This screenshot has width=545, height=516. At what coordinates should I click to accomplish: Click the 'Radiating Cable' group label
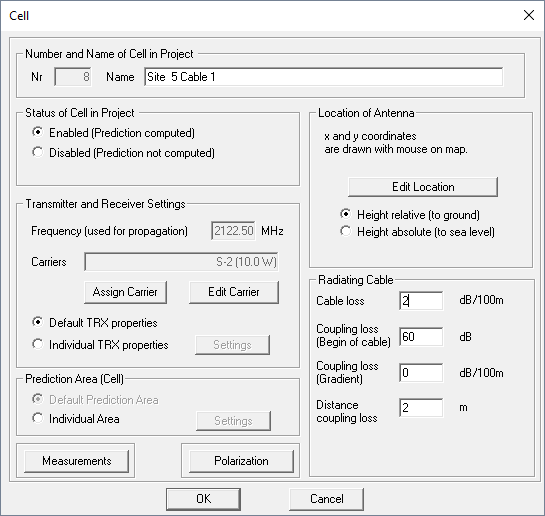click(x=356, y=280)
